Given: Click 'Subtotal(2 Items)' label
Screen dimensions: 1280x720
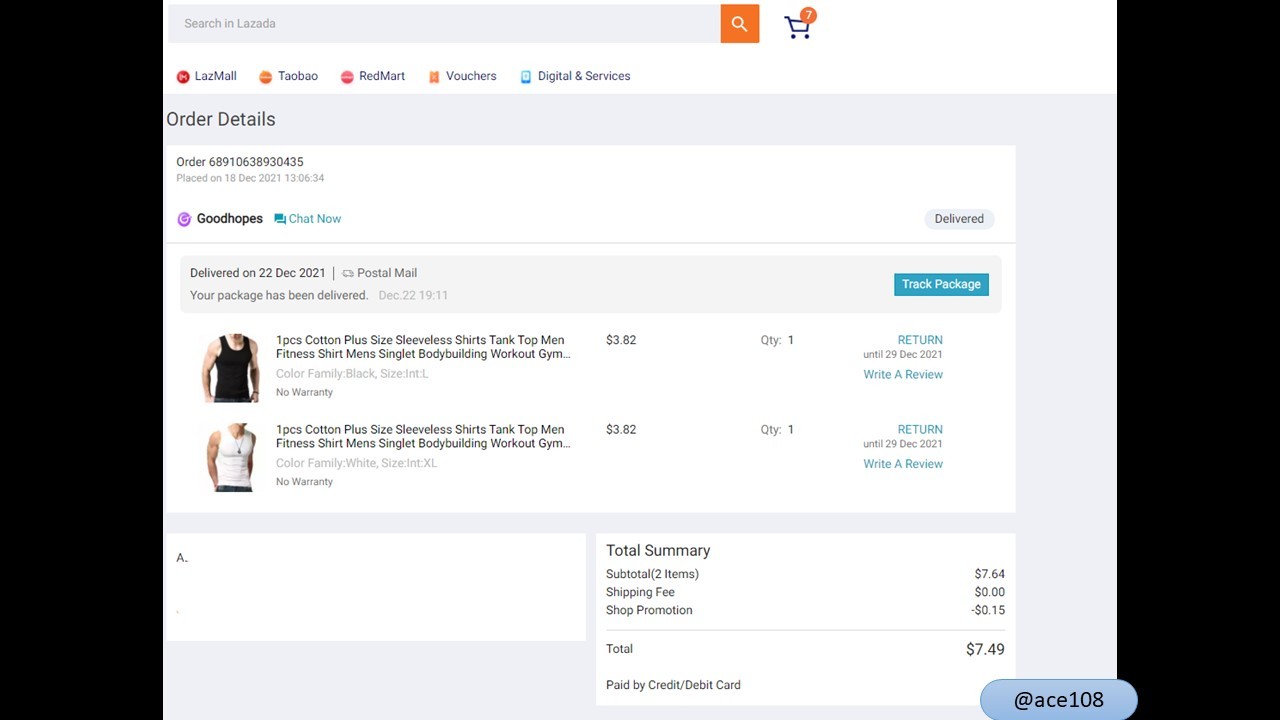Looking at the screenshot, I should [652, 574].
